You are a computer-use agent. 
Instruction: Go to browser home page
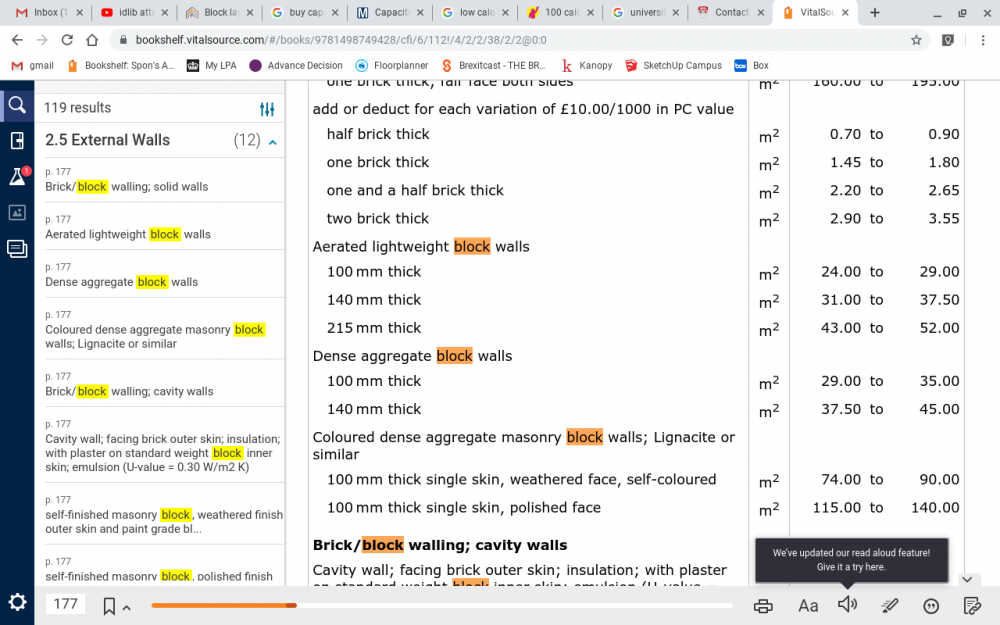(92, 40)
